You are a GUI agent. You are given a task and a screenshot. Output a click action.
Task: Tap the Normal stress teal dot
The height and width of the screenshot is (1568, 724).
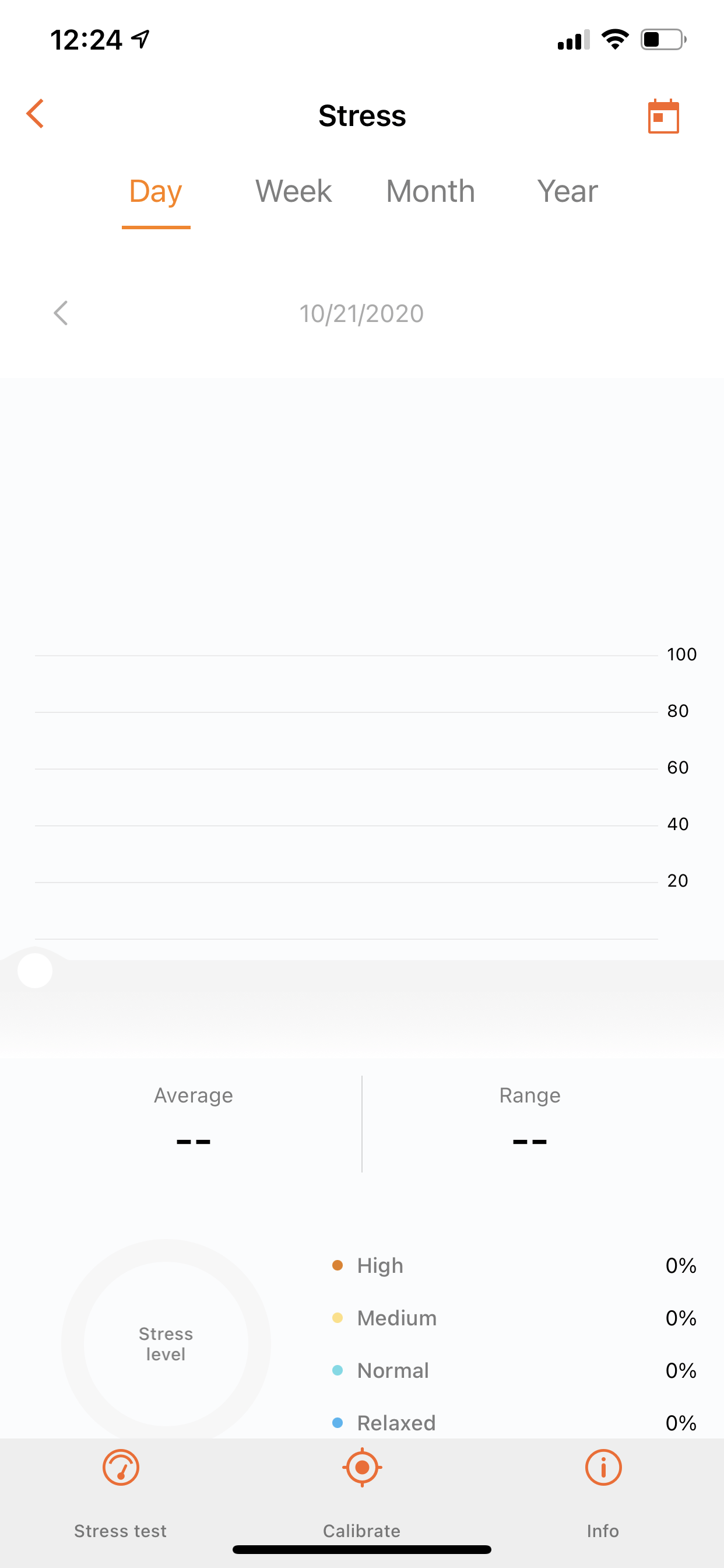tap(338, 1370)
